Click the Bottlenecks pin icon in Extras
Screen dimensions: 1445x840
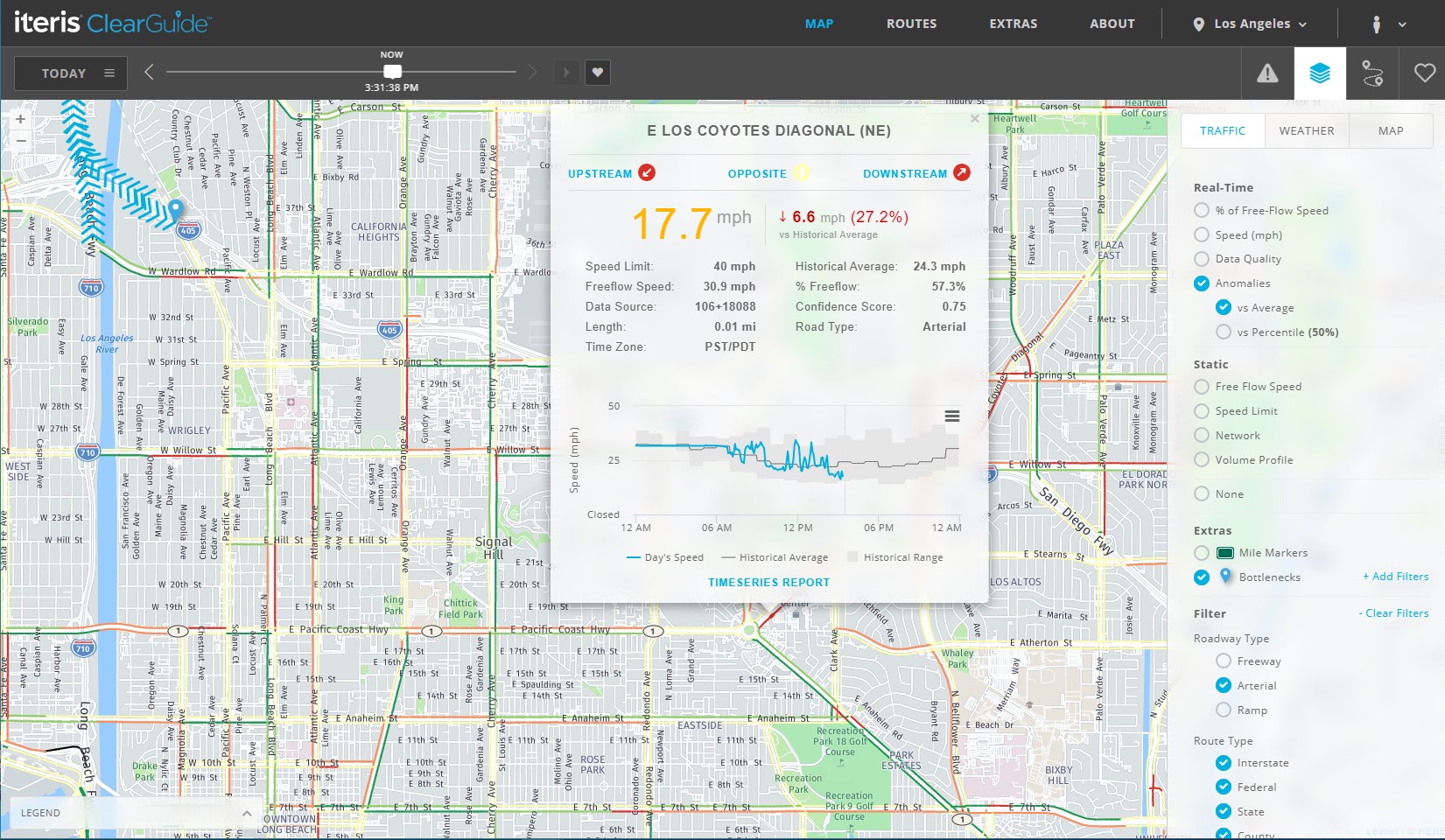pos(1225,576)
